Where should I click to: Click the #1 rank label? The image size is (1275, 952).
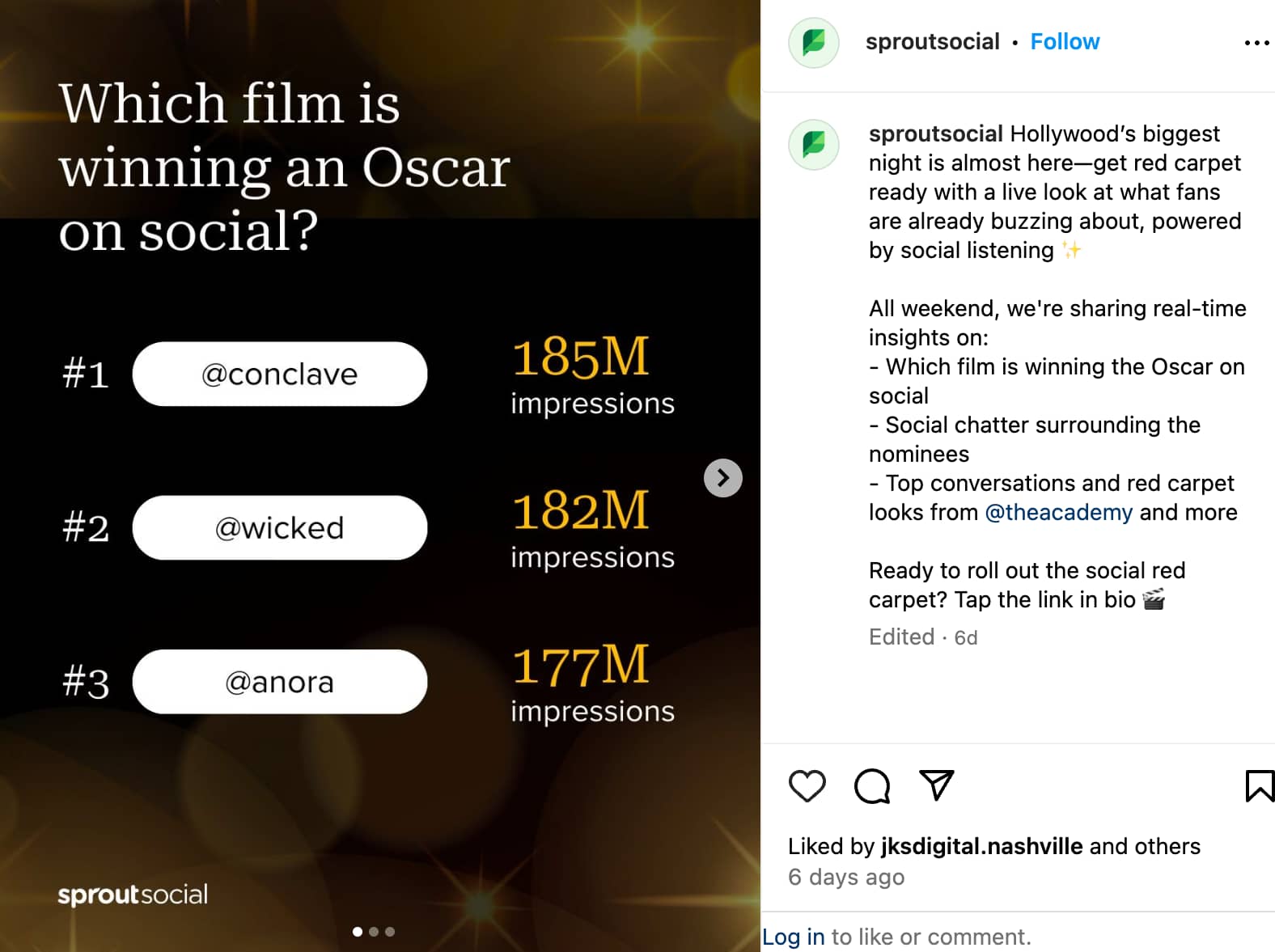pyautogui.click(x=86, y=374)
